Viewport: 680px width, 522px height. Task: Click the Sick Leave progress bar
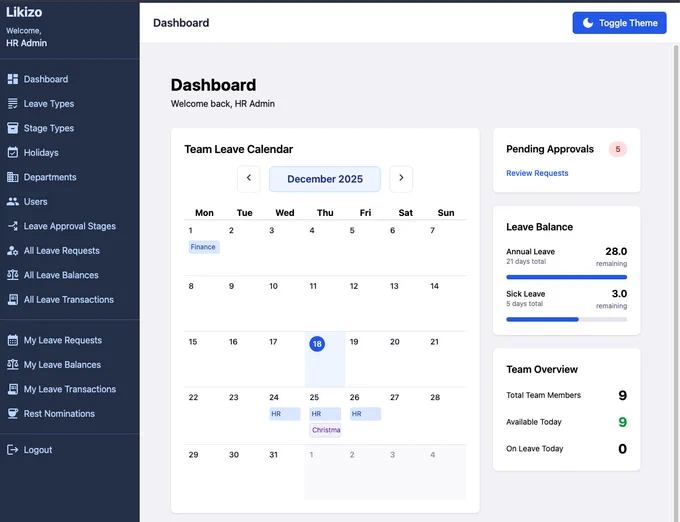[x=566, y=320]
